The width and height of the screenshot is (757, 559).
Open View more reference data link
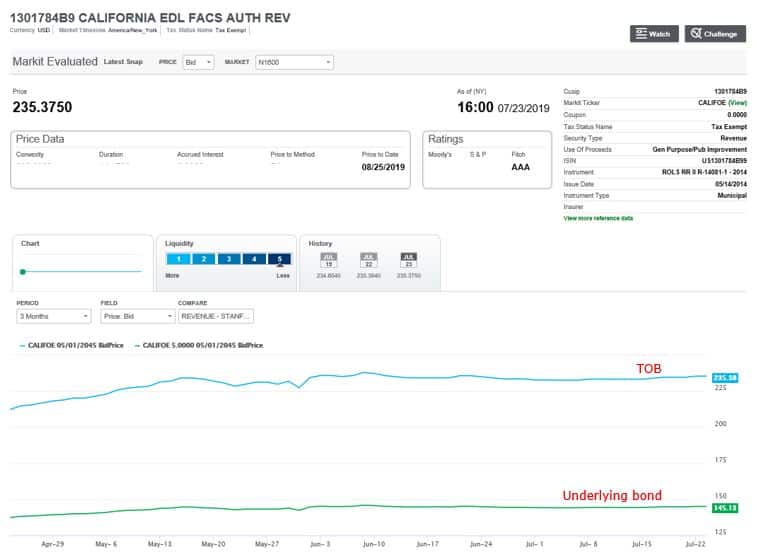click(x=598, y=218)
